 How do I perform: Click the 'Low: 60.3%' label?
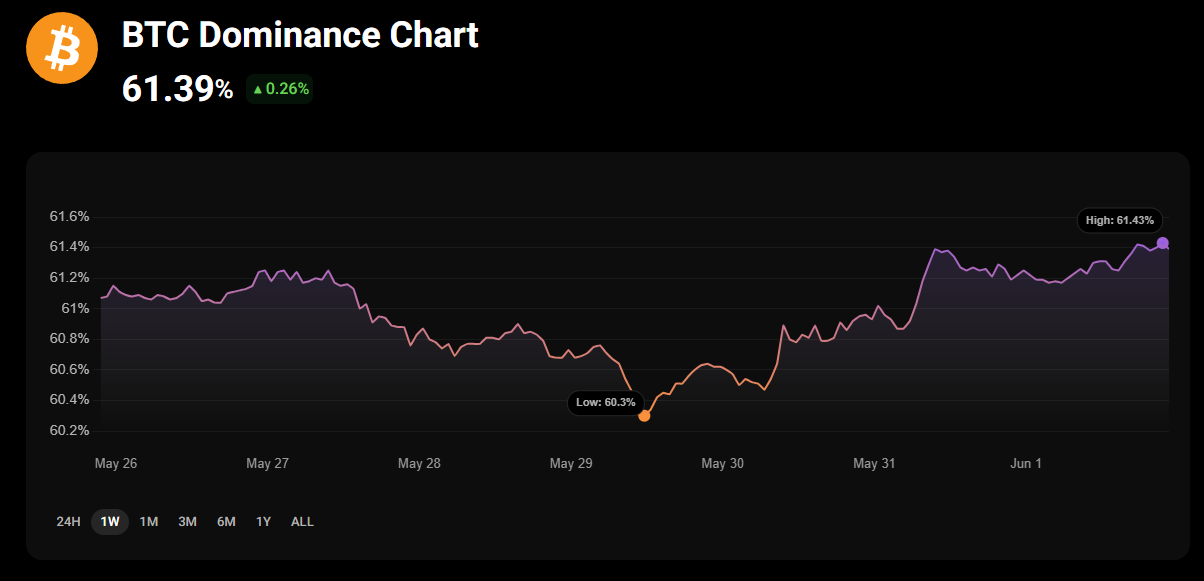click(605, 402)
